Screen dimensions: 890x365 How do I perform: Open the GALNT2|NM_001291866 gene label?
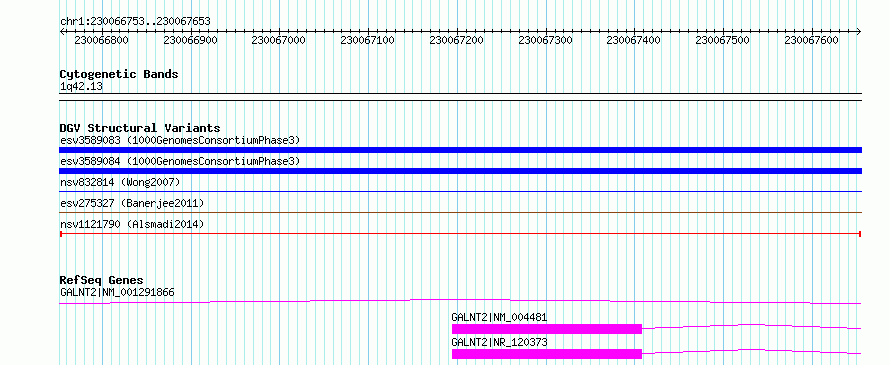coord(117,293)
